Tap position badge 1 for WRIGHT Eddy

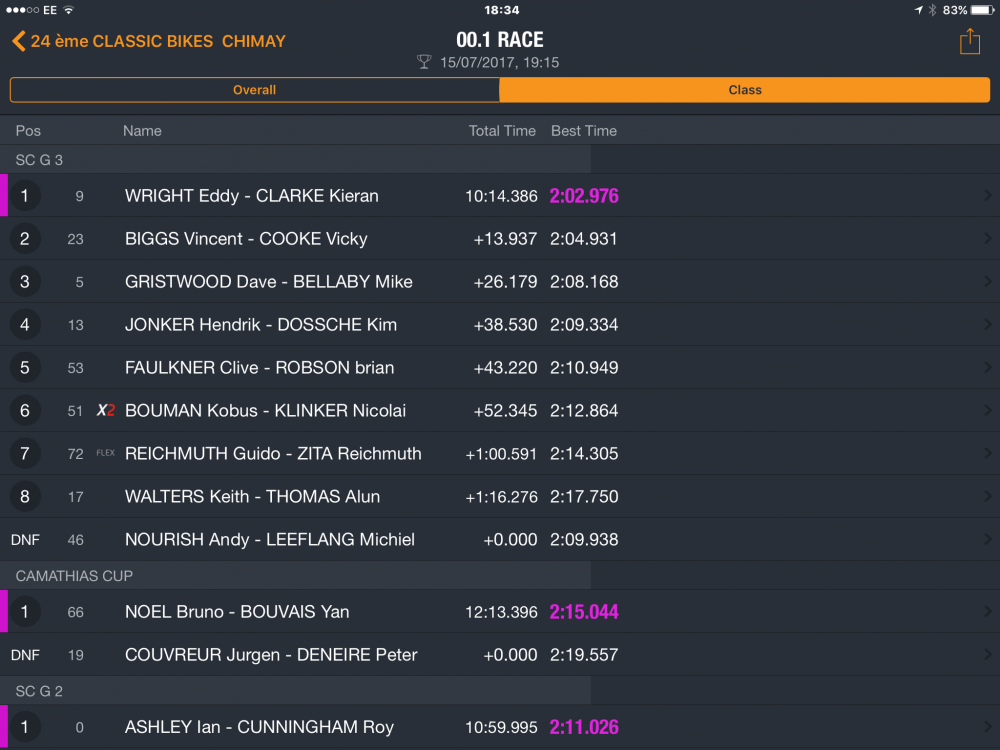[x=25, y=196]
